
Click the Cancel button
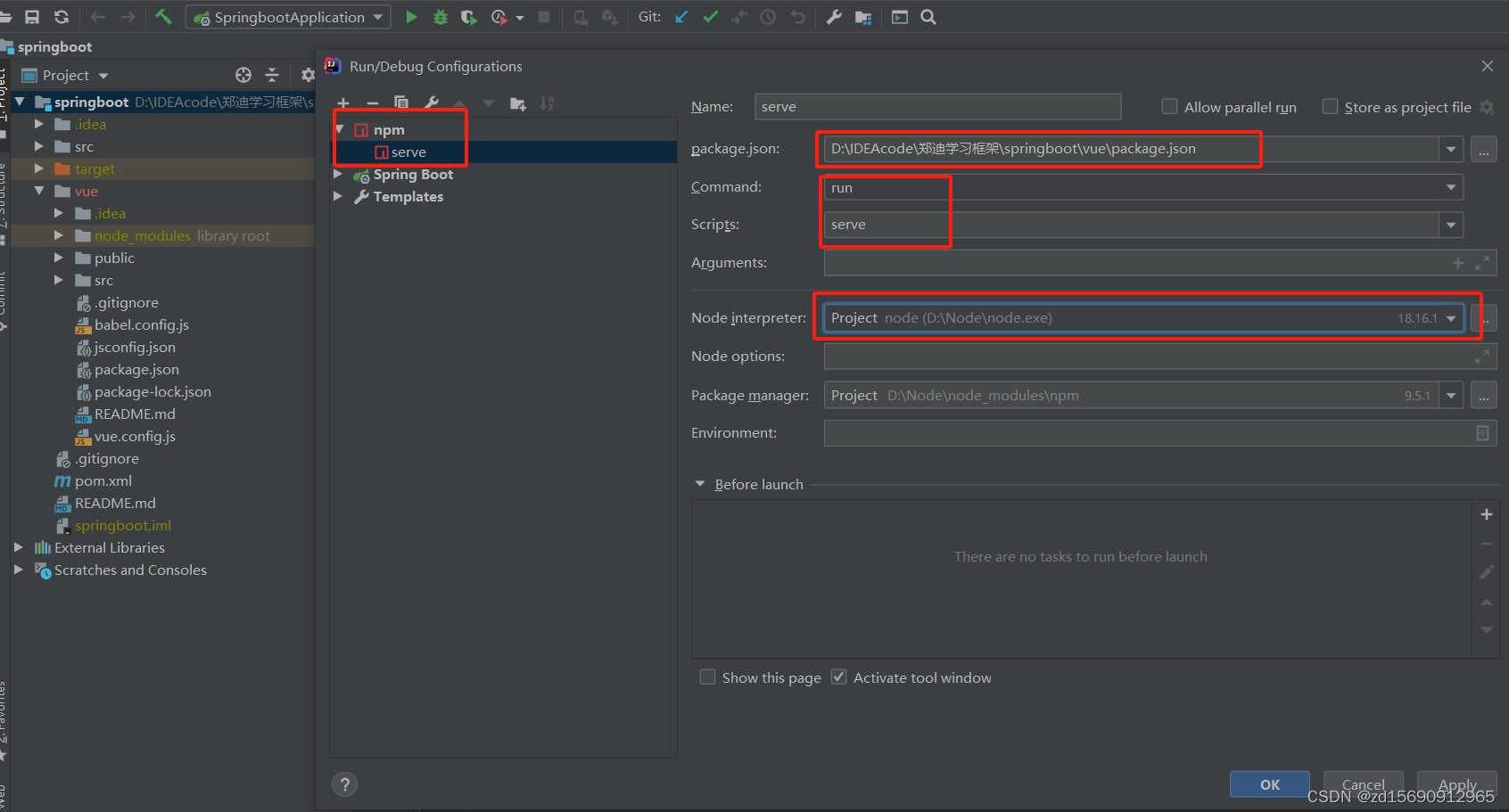click(x=1364, y=784)
